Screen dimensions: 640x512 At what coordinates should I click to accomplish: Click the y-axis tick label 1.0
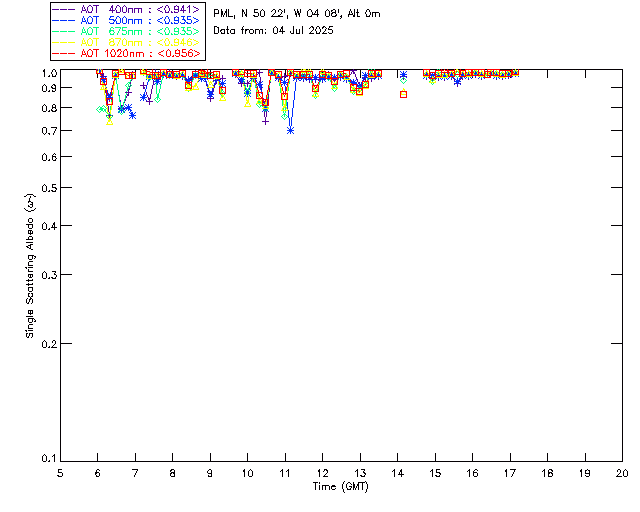point(46,73)
